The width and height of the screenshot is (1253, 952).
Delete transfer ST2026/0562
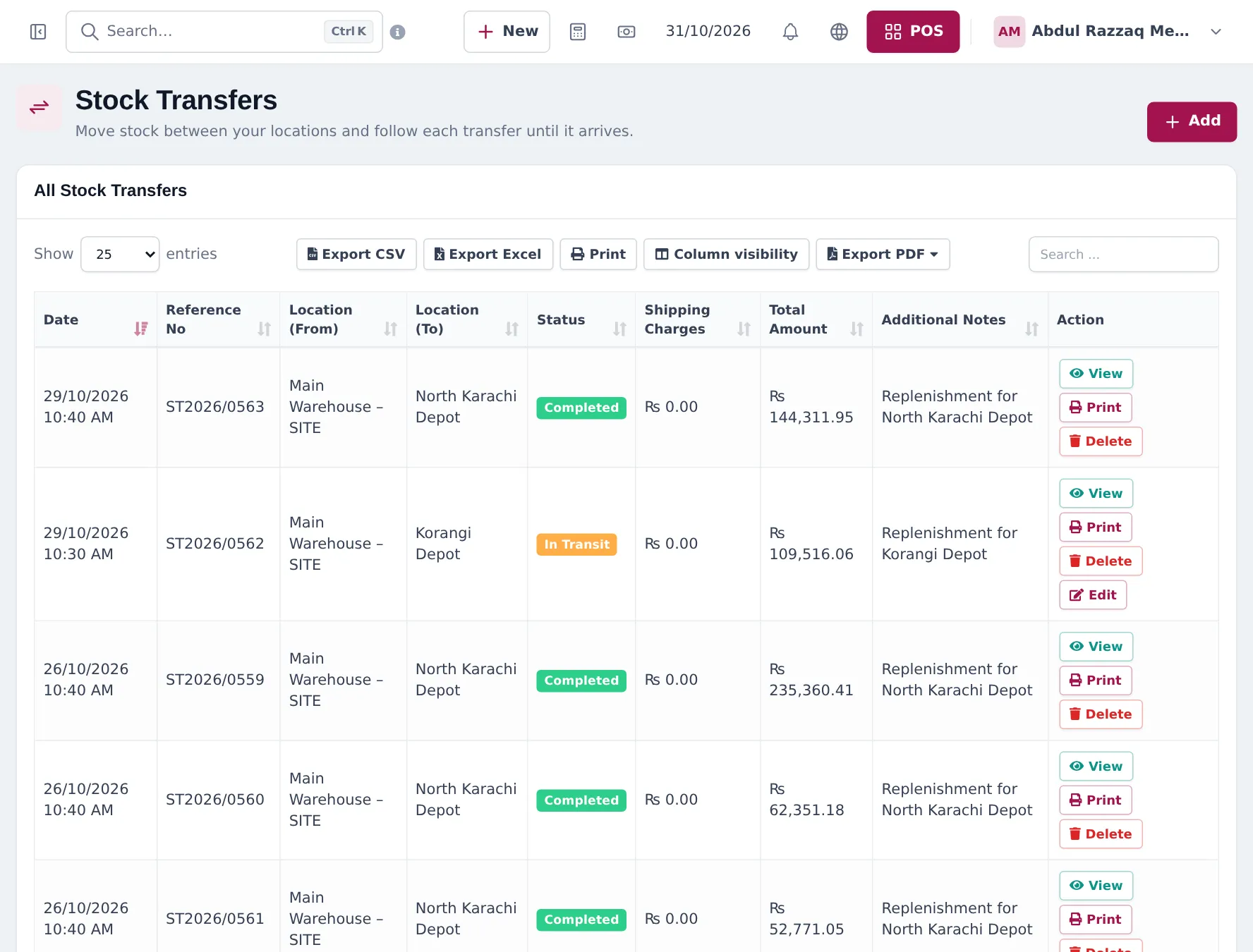pyautogui.click(x=1101, y=561)
